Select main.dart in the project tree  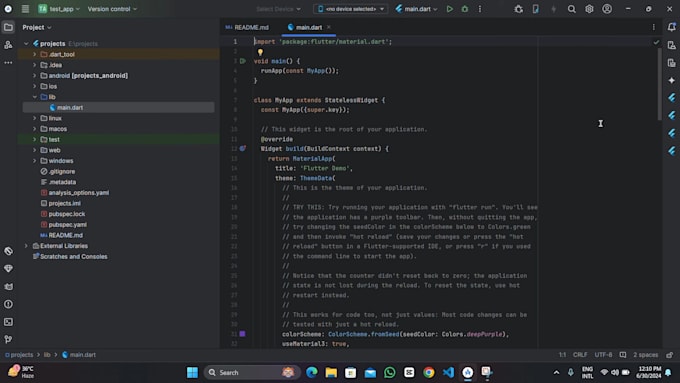(69, 108)
